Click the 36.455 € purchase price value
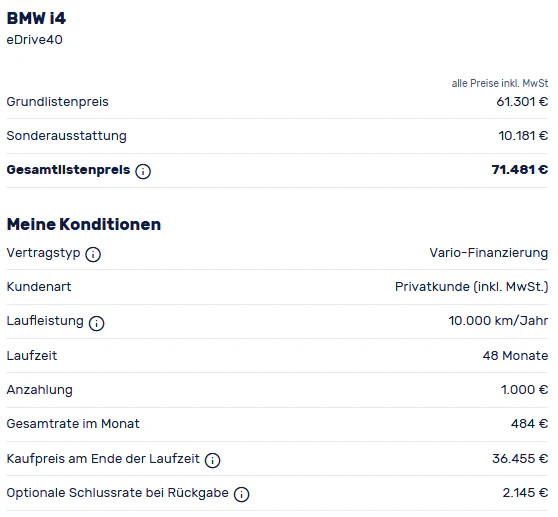This screenshot has height=517, width=558. [520, 459]
